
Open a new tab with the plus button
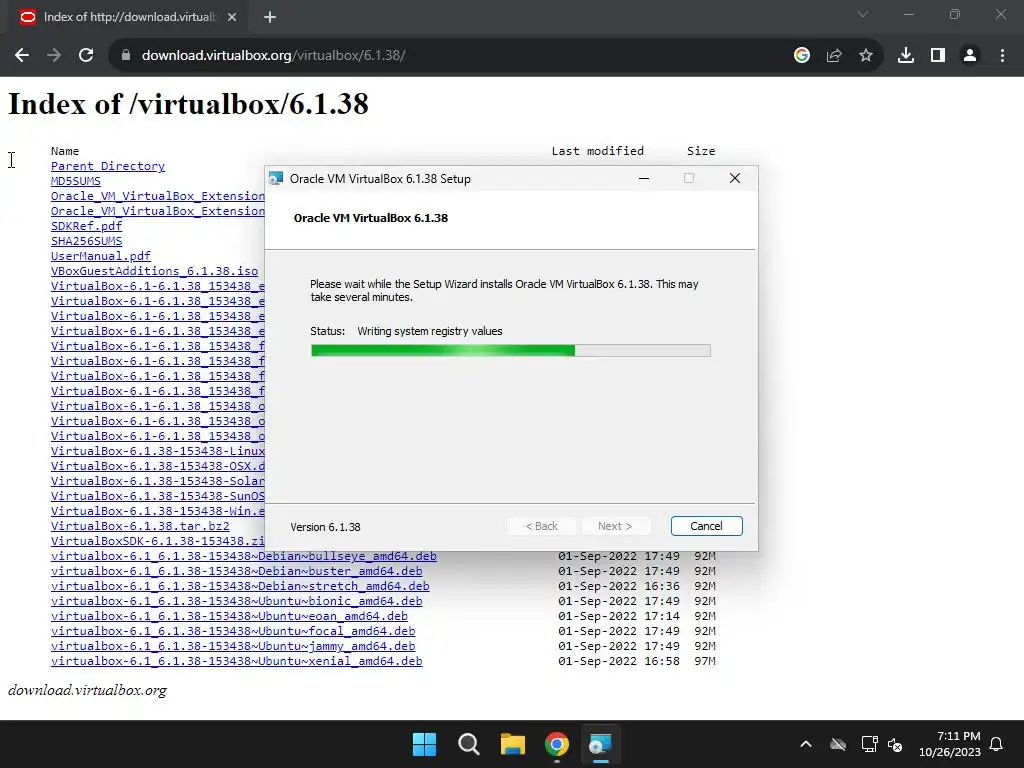[270, 17]
